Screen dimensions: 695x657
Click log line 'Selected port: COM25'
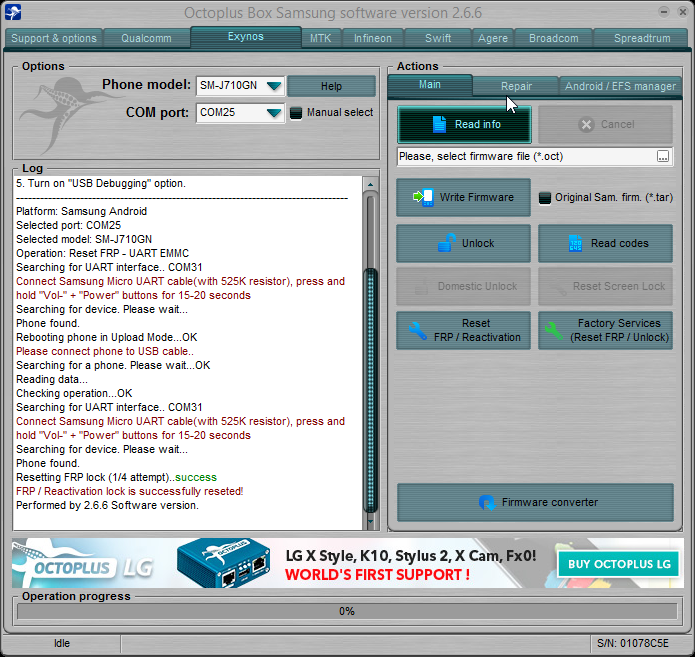click(x=68, y=225)
